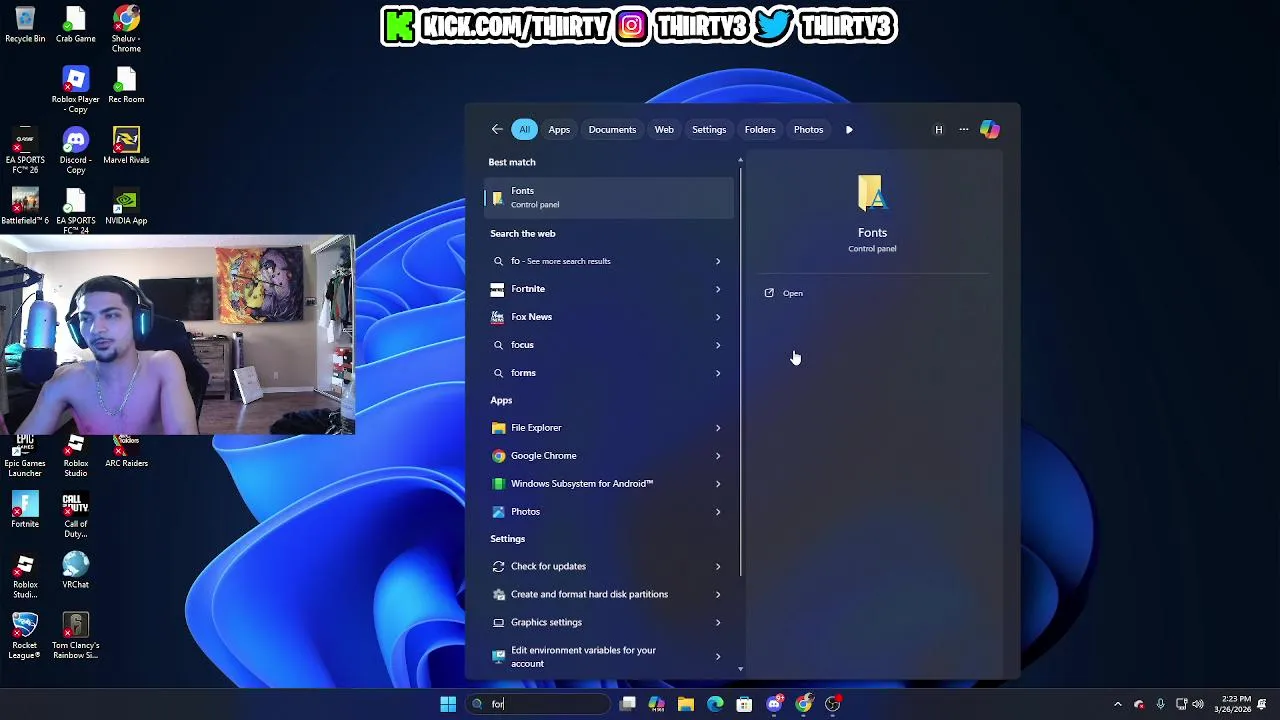Switch to Photos search filter

coord(808,129)
